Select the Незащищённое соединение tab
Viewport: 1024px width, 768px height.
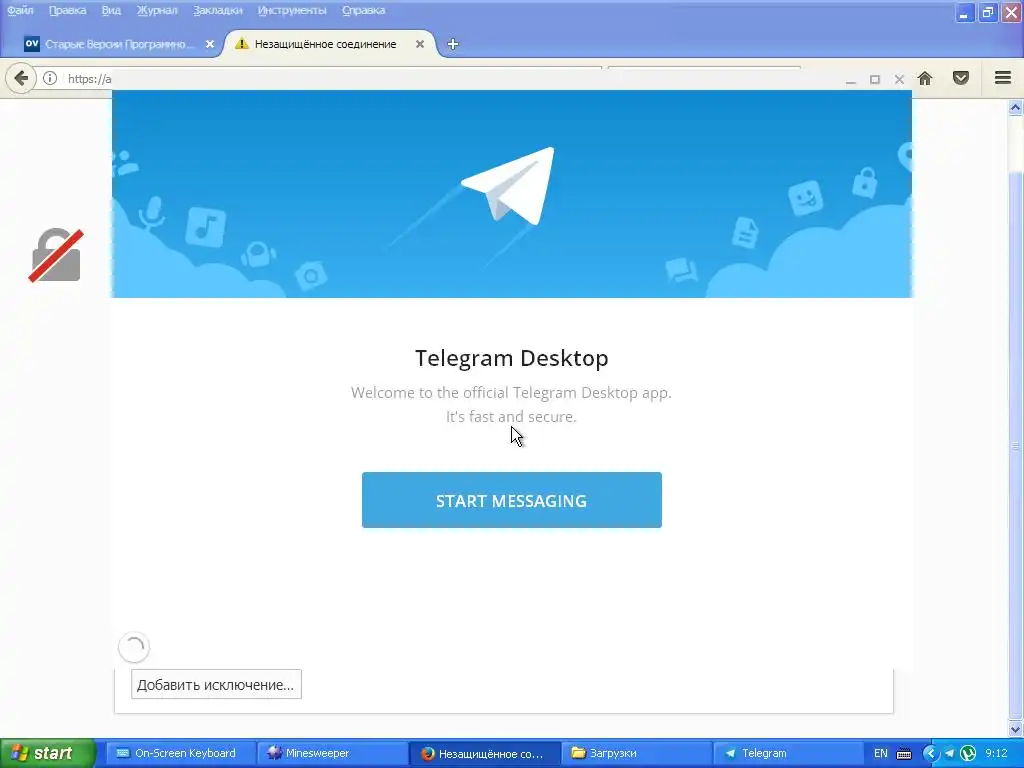pyautogui.click(x=325, y=44)
